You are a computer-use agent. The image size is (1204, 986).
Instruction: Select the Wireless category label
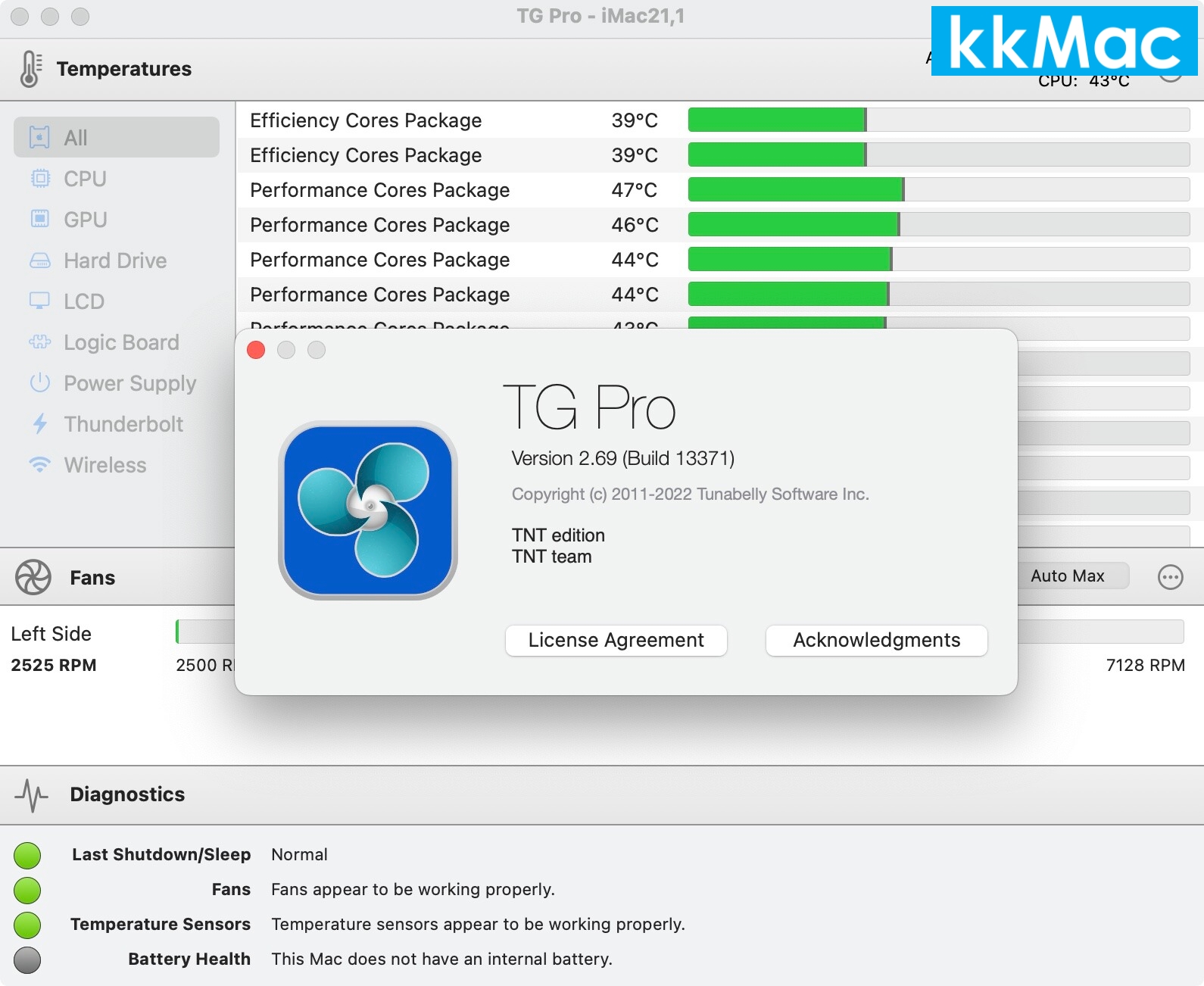[105, 465]
